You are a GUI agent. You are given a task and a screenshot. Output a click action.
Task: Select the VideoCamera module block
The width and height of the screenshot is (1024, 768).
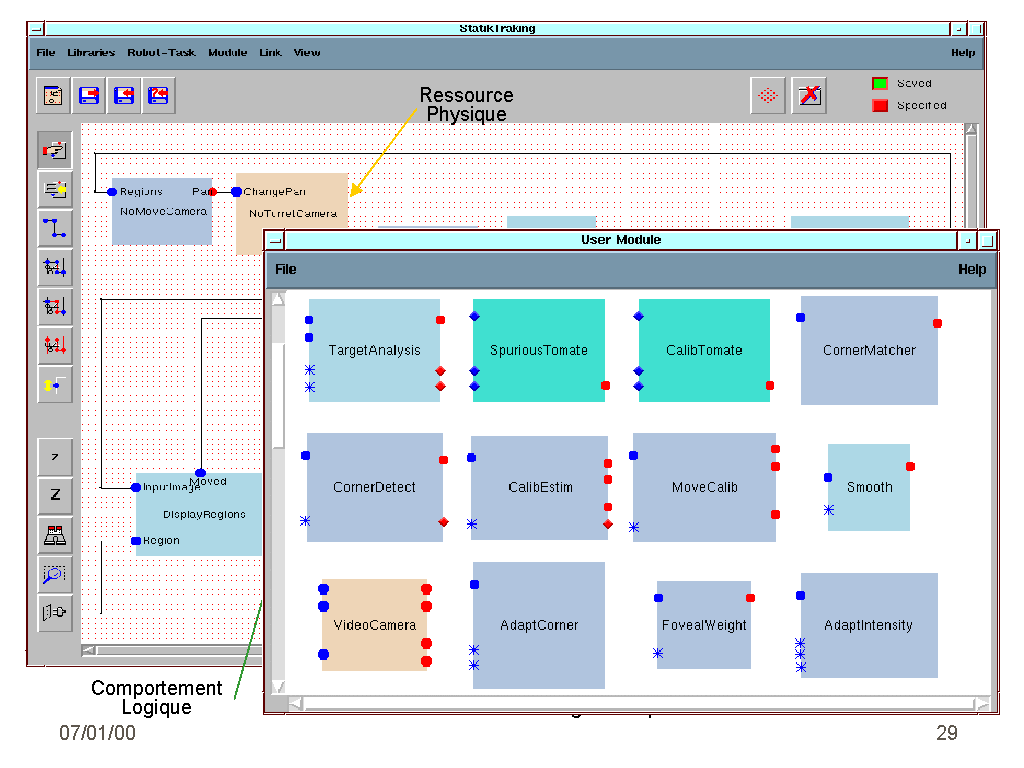pyautogui.click(x=375, y=625)
